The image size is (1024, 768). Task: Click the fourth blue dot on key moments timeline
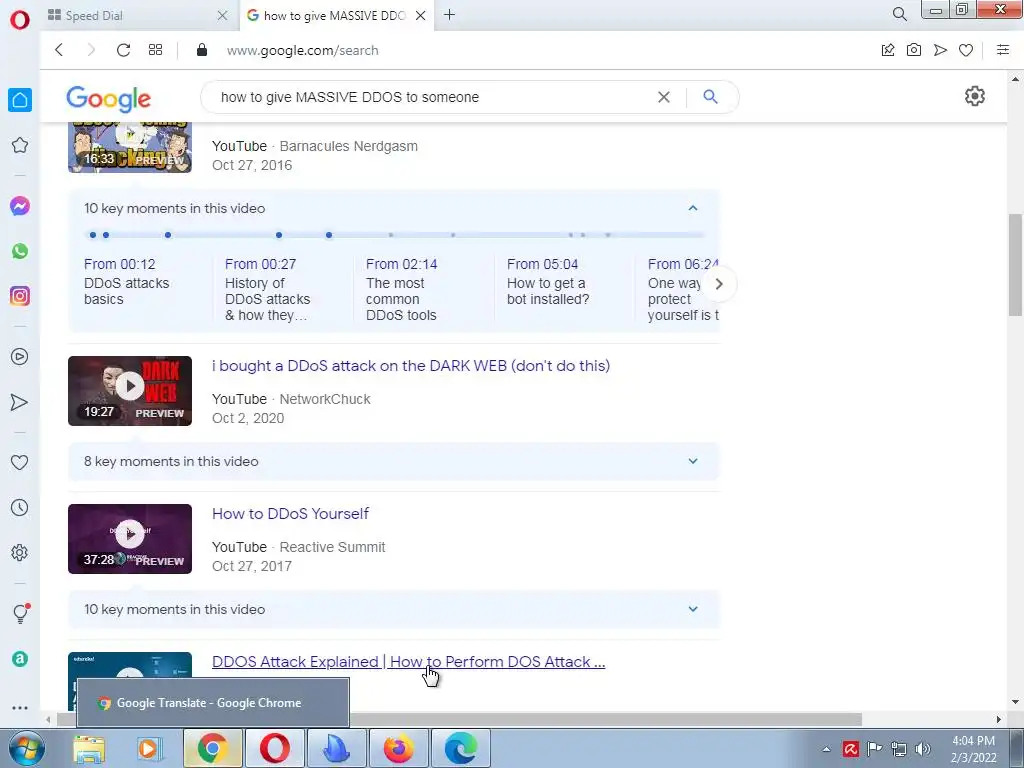(x=279, y=234)
